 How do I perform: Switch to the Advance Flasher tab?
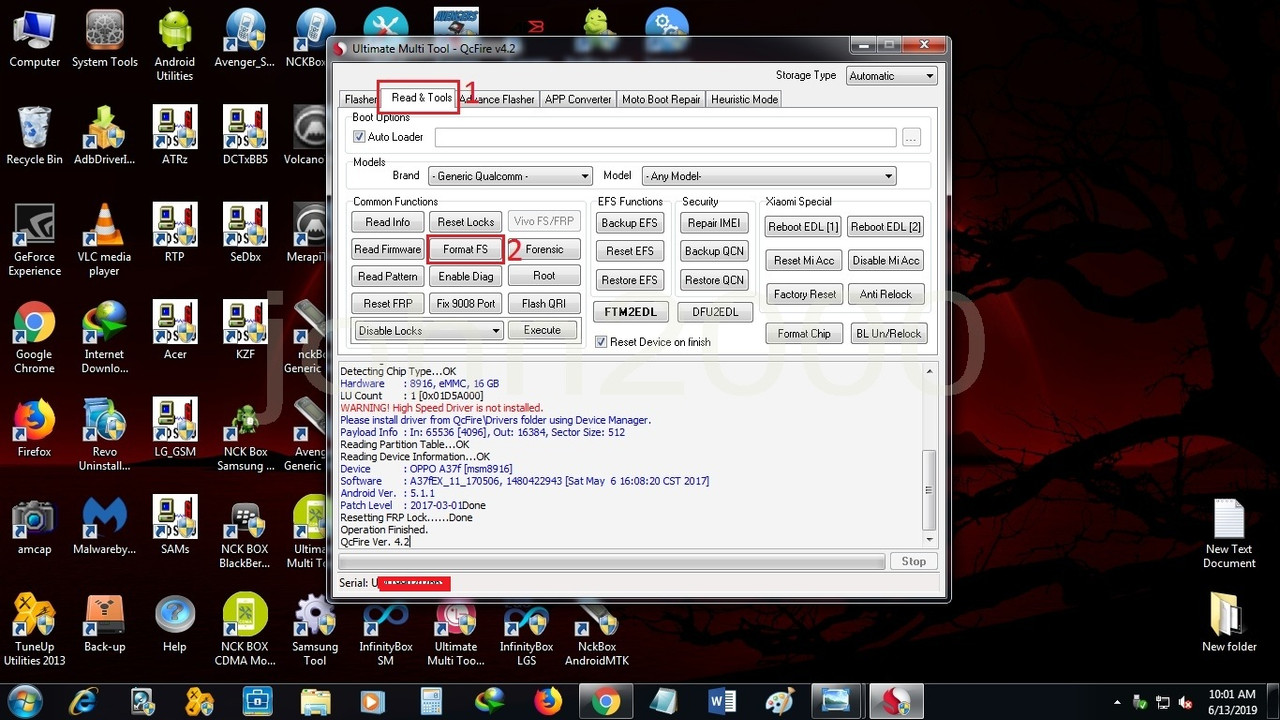[498, 99]
